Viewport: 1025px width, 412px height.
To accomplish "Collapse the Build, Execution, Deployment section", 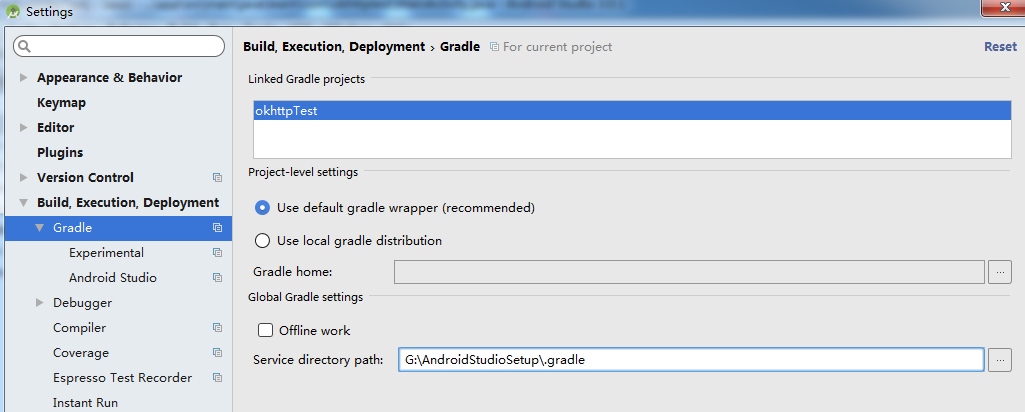I will pos(24,203).
